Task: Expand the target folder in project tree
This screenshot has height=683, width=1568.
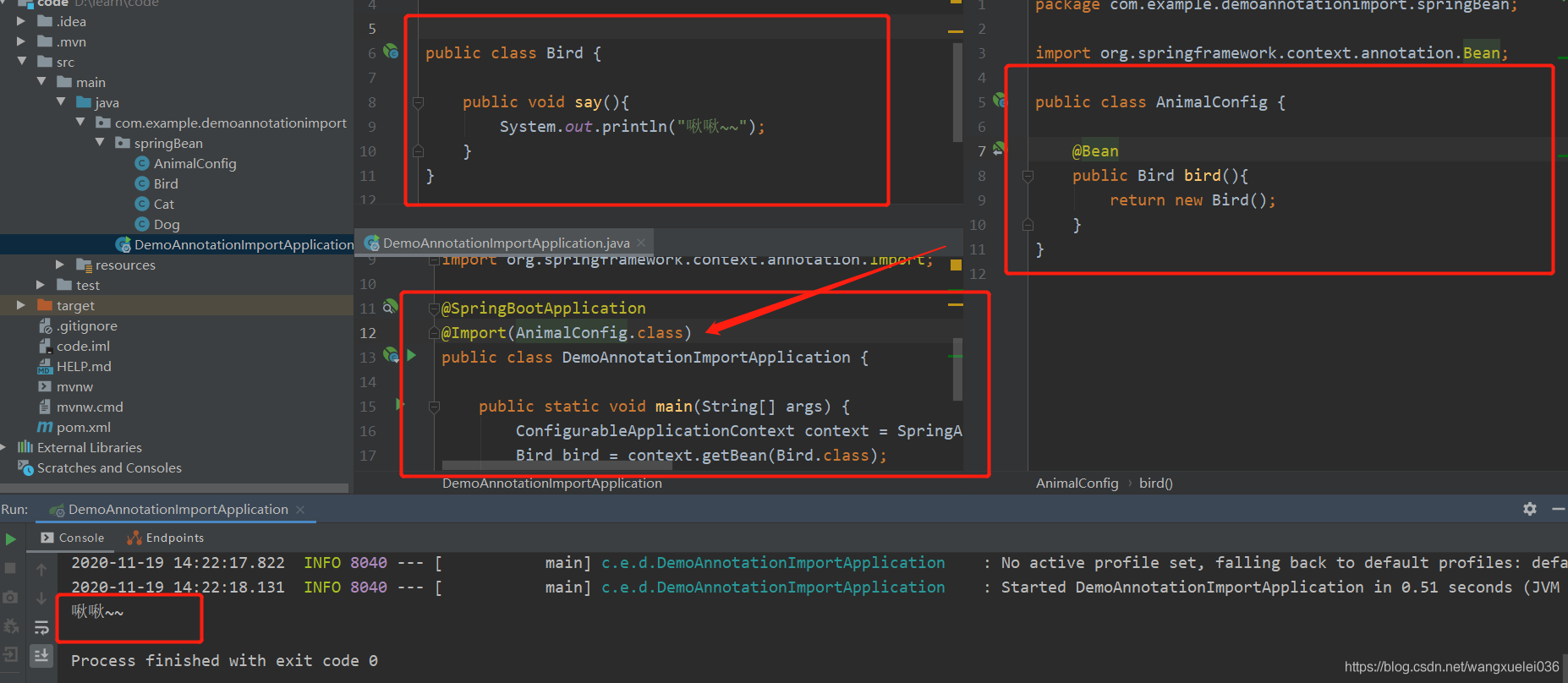Action: point(21,305)
